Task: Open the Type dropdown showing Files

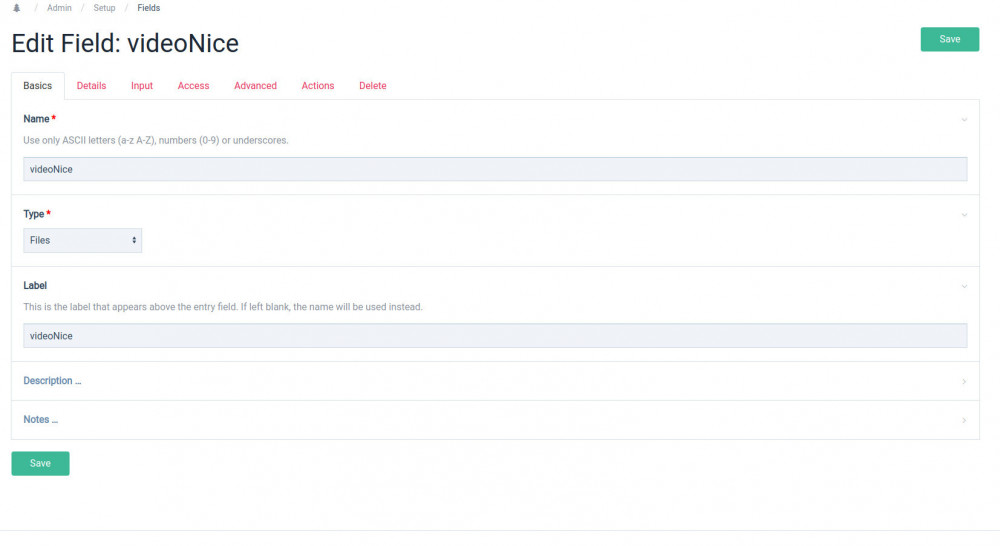Action: 82,240
